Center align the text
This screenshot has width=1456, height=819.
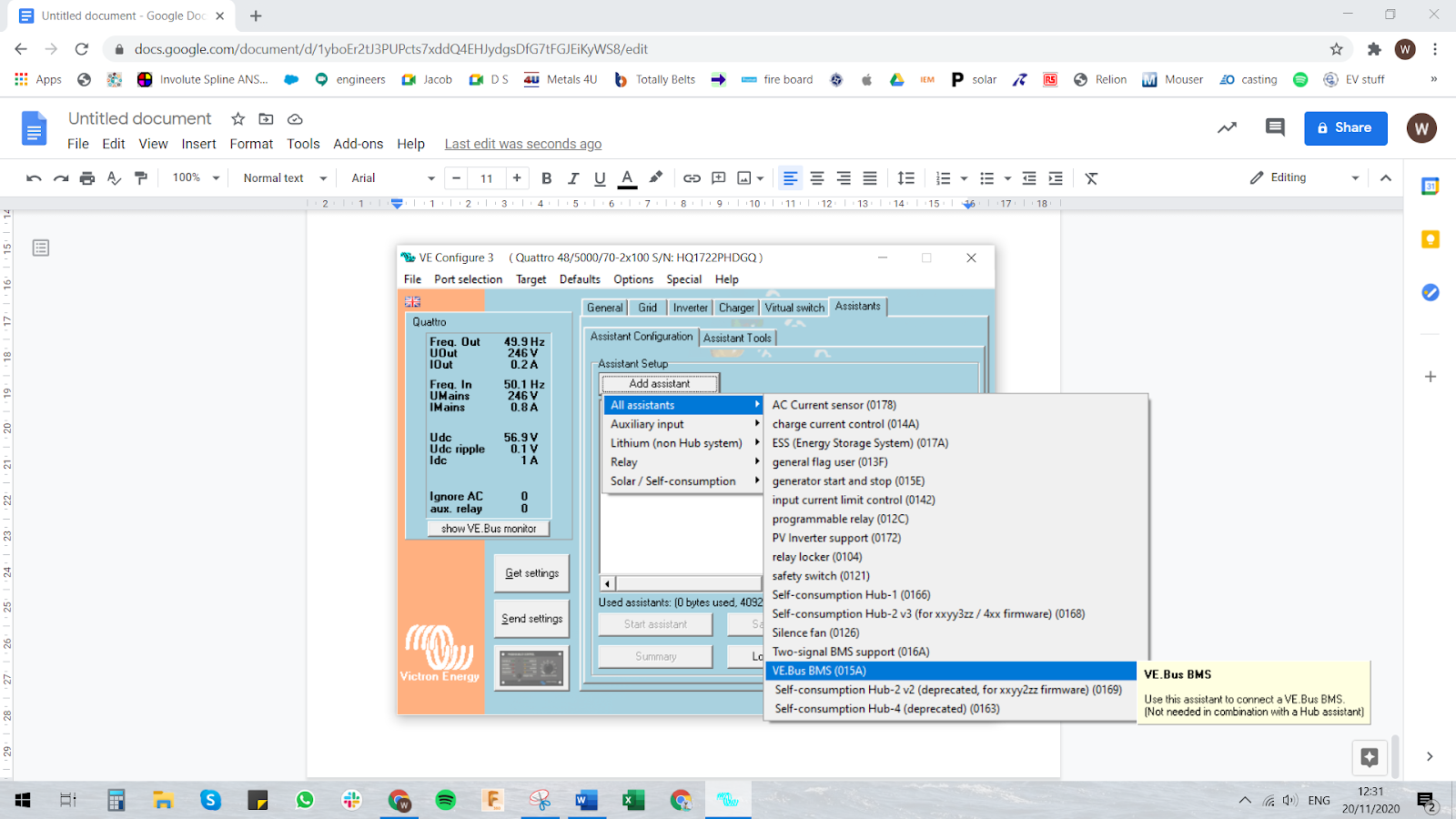coord(817,178)
